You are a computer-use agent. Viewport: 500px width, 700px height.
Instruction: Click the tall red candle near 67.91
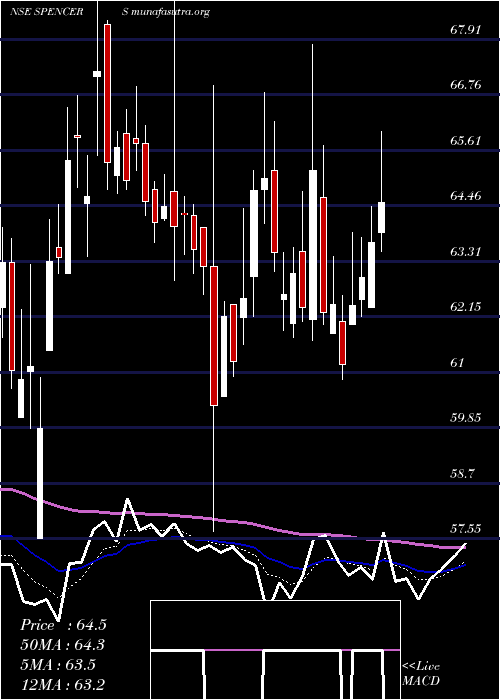coord(108,93)
